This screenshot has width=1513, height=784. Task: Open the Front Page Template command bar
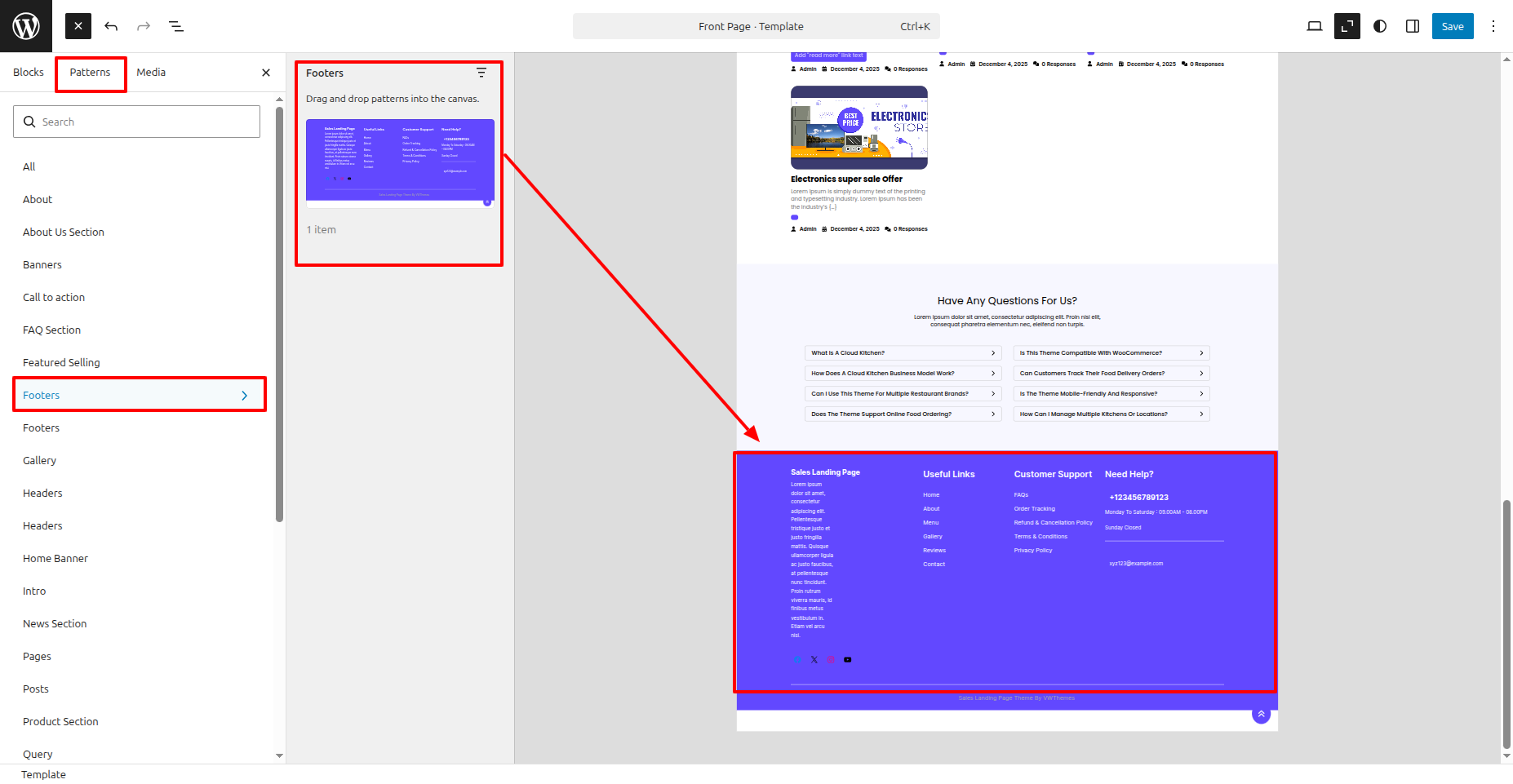756,26
